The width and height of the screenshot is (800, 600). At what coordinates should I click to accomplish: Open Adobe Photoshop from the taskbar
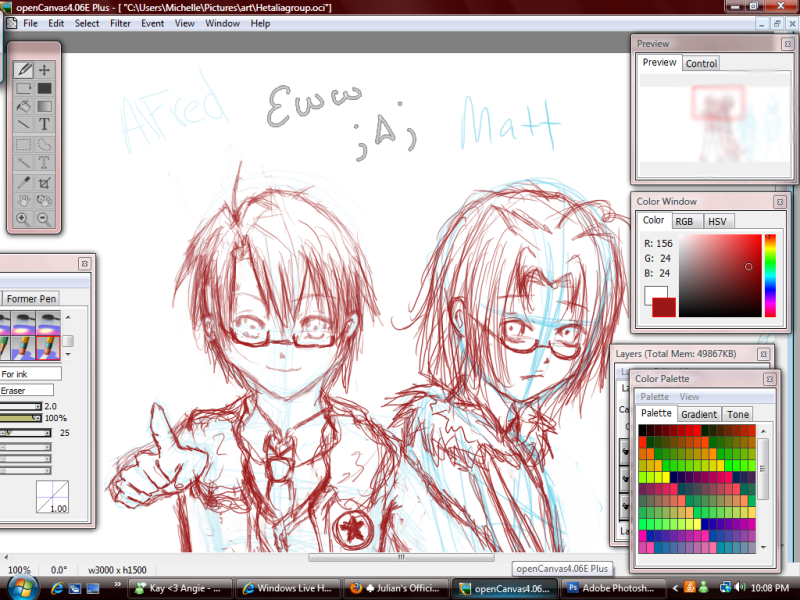click(x=614, y=588)
